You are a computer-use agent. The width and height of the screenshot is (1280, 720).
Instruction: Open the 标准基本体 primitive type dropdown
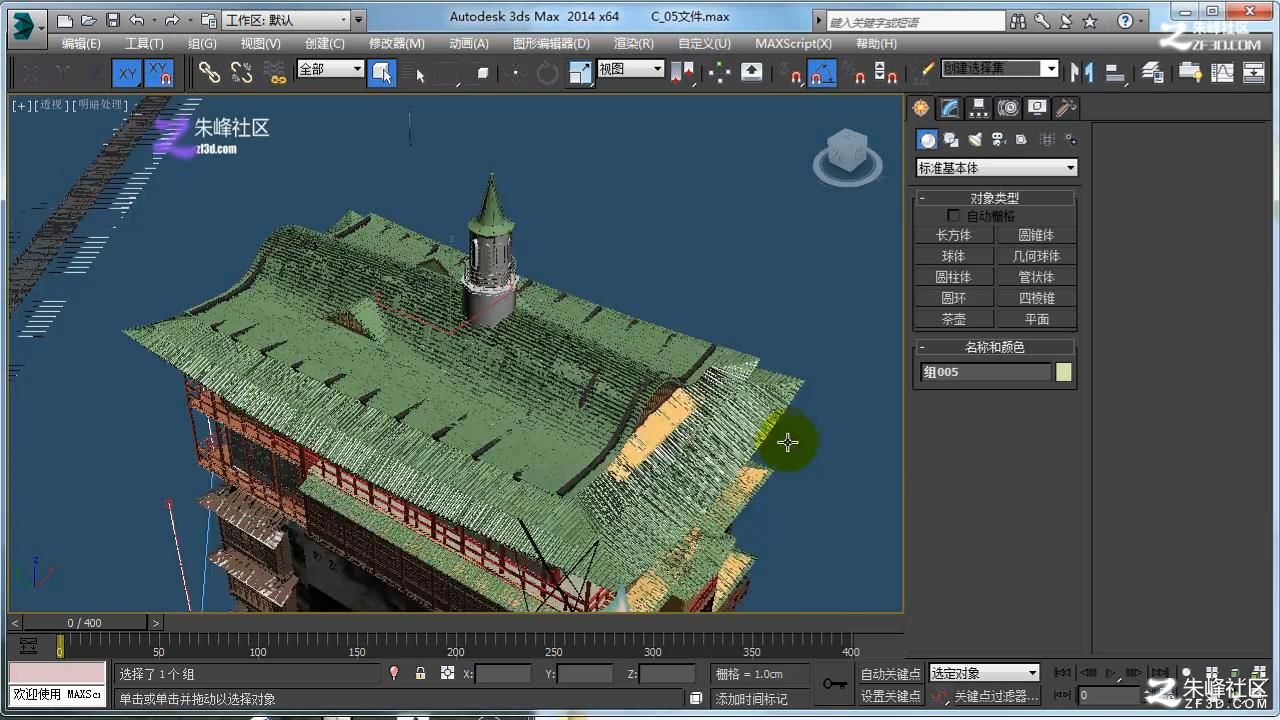click(x=997, y=168)
